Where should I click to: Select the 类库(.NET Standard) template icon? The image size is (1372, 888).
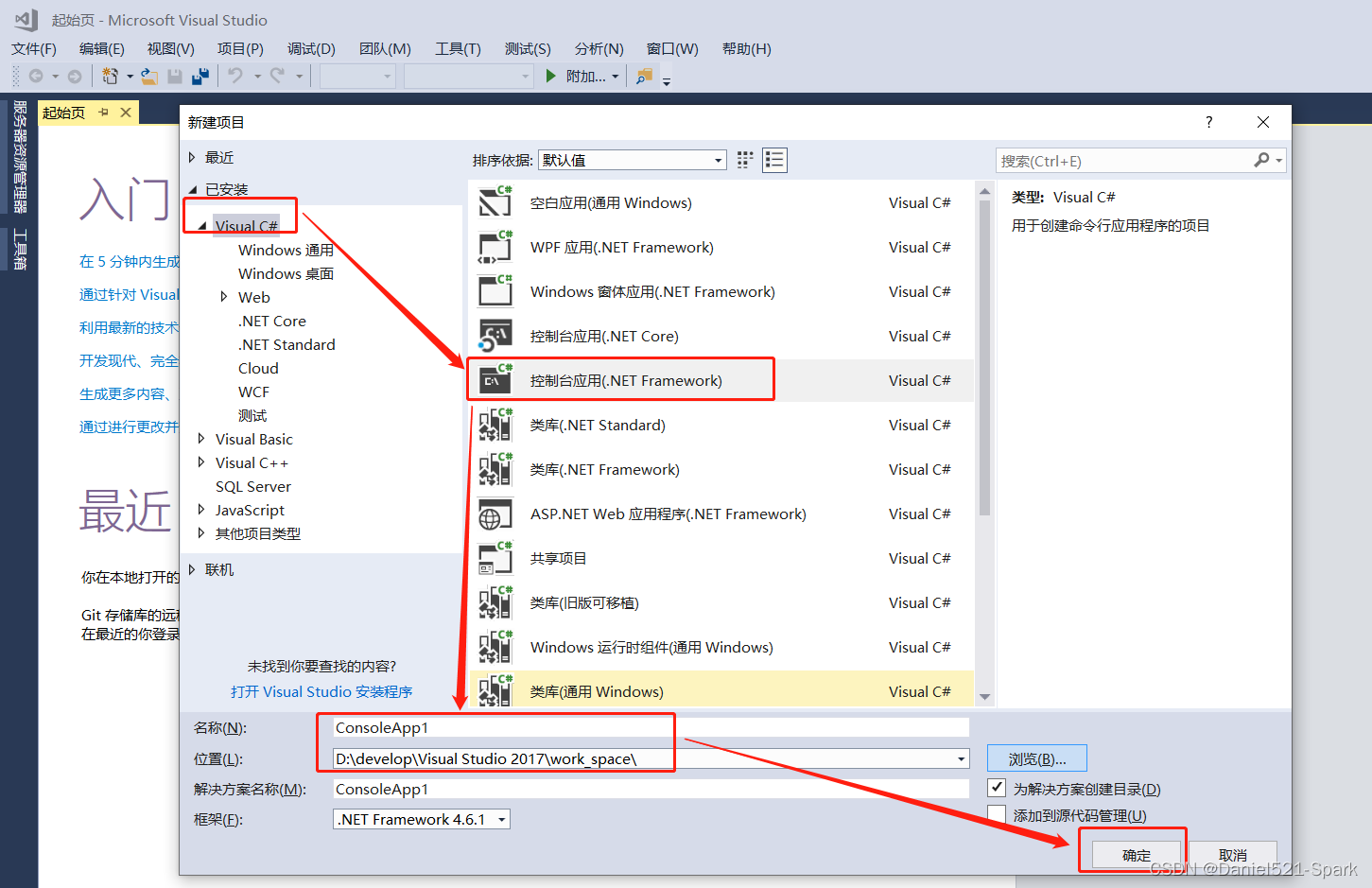(495, 424)
